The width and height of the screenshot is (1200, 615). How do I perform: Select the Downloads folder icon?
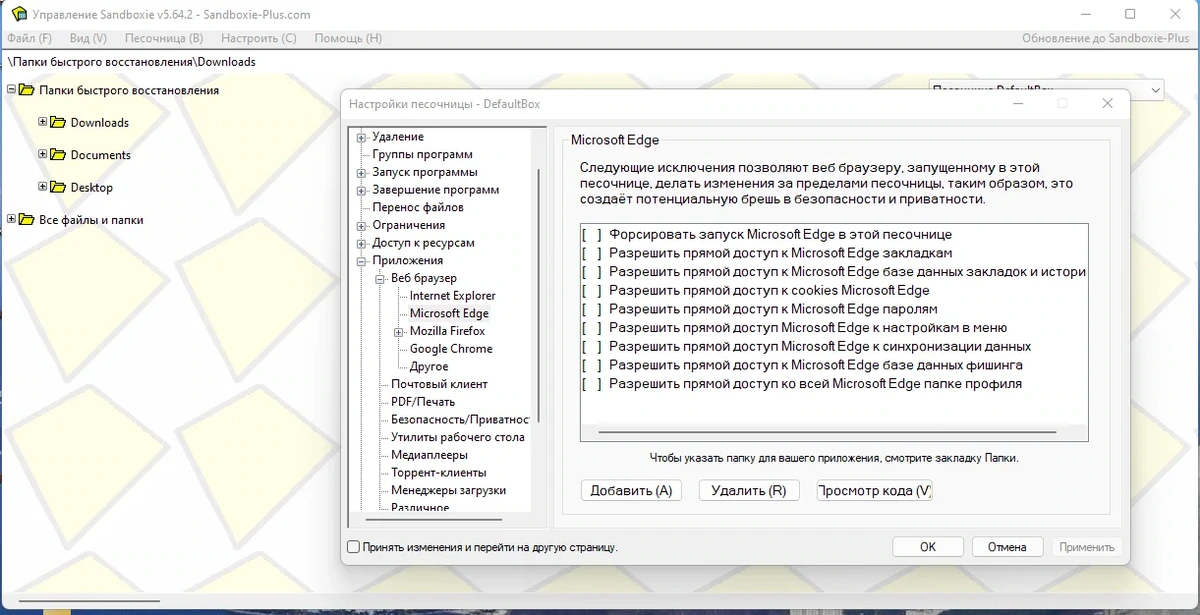coord(59,123)
